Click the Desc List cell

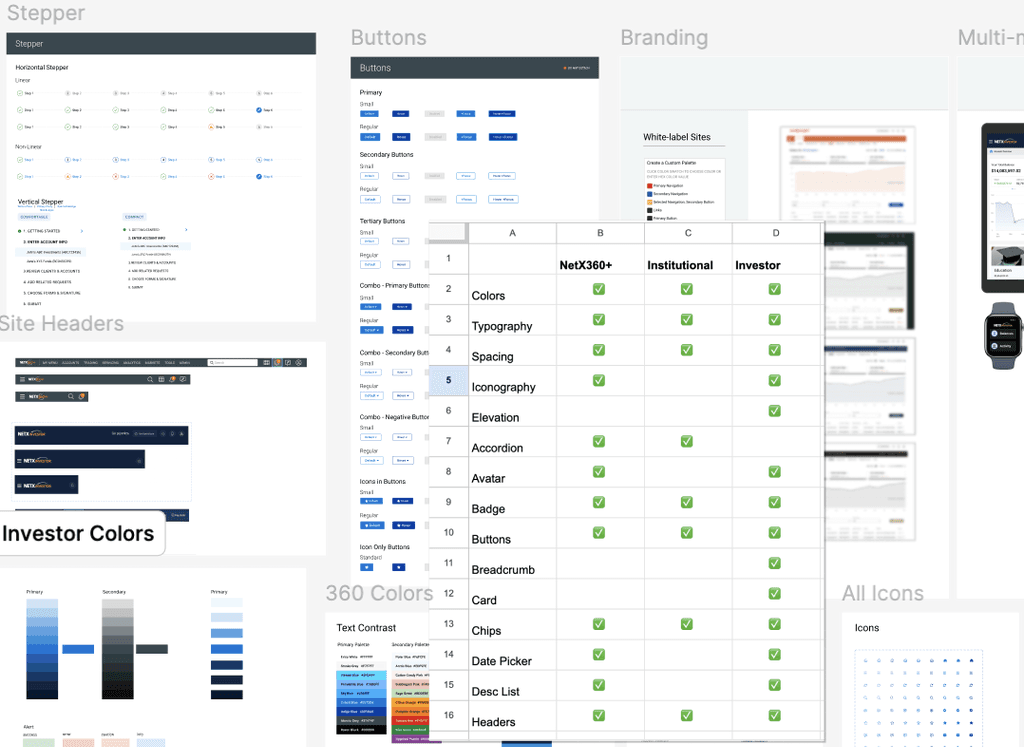[x=513, y=686]
